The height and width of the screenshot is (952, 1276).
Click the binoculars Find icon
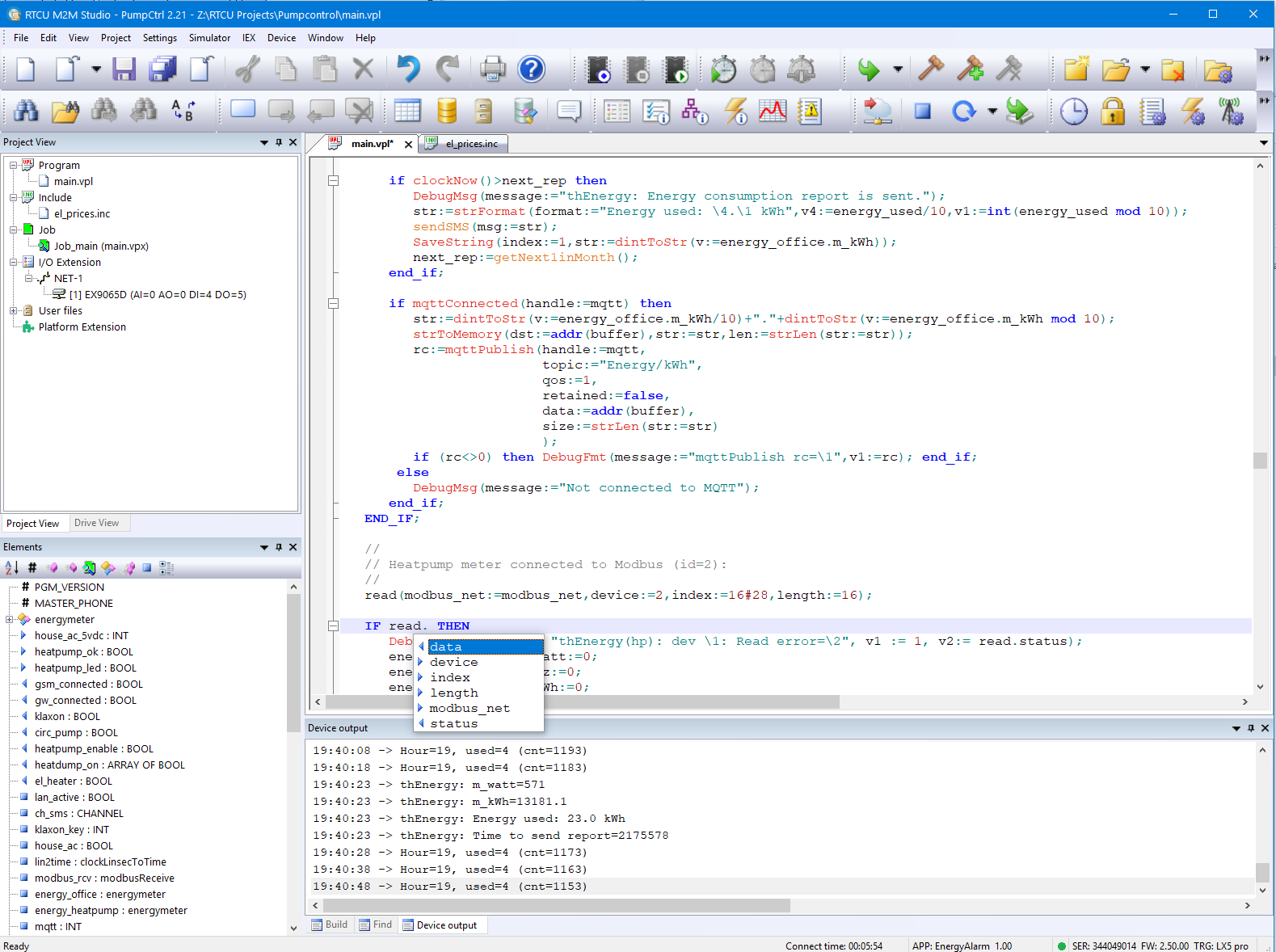[26, 111]
